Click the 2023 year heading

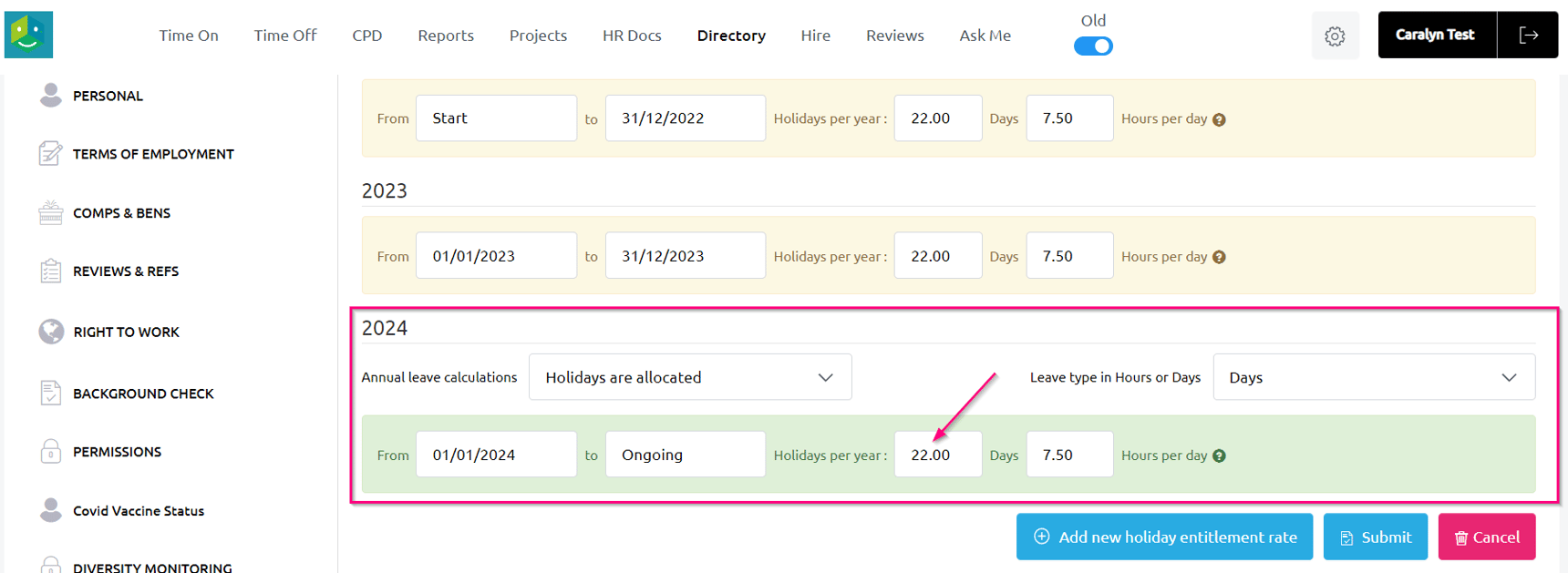coord(385,190)
